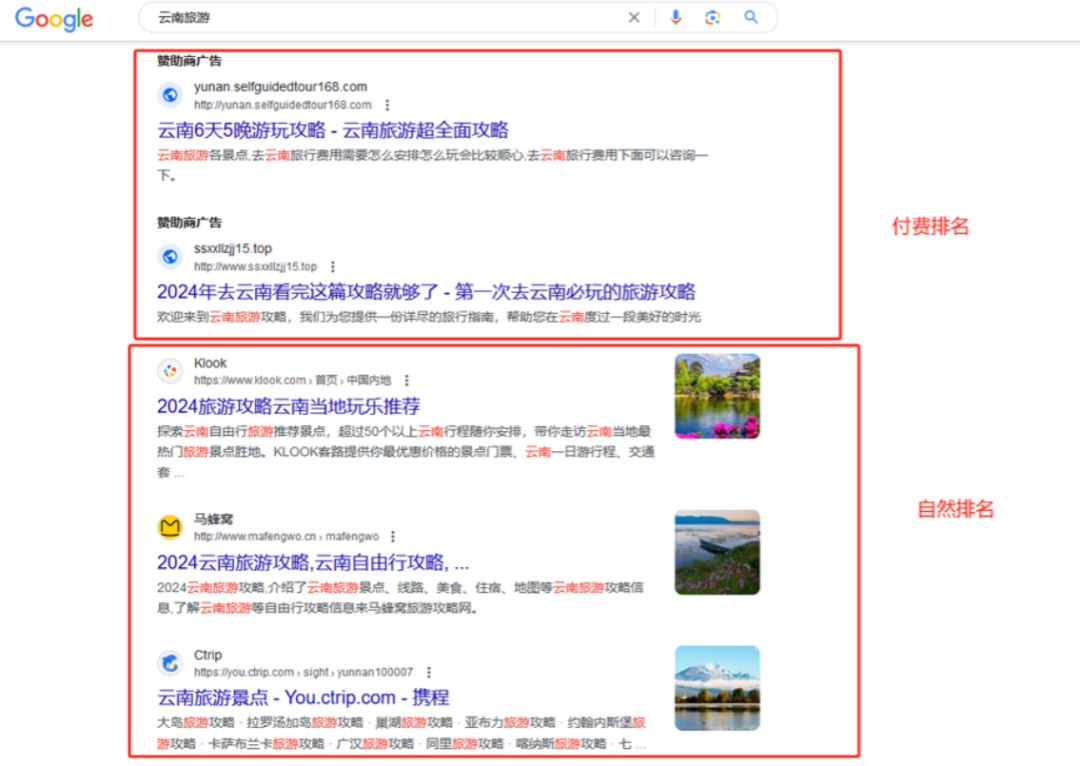Viewport: 1080px width, 766px height.
Task: Click the 马蜂窝 site favicon
Action: [x=170, y=528]
